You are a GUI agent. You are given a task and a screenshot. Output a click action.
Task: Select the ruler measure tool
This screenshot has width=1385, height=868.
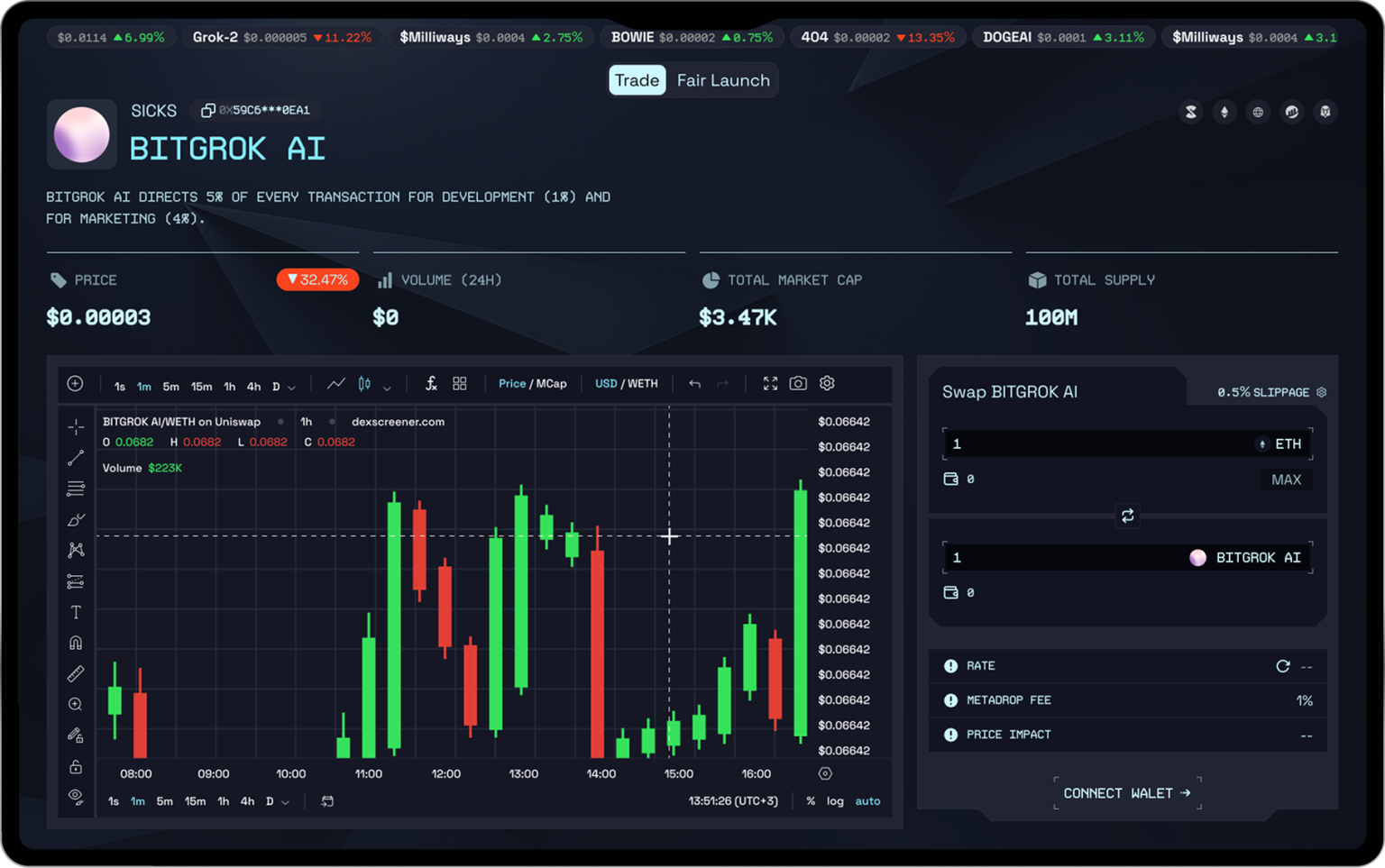coord(76,673)
